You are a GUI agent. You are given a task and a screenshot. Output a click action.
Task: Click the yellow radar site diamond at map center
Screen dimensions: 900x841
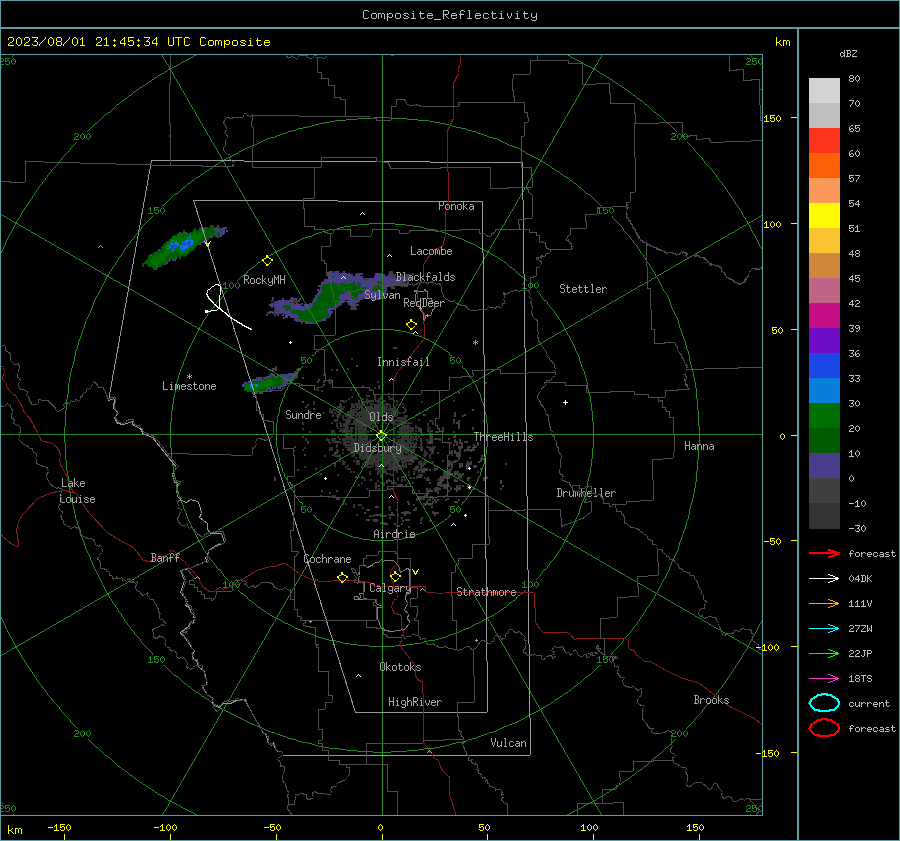[x=381, y=436]
